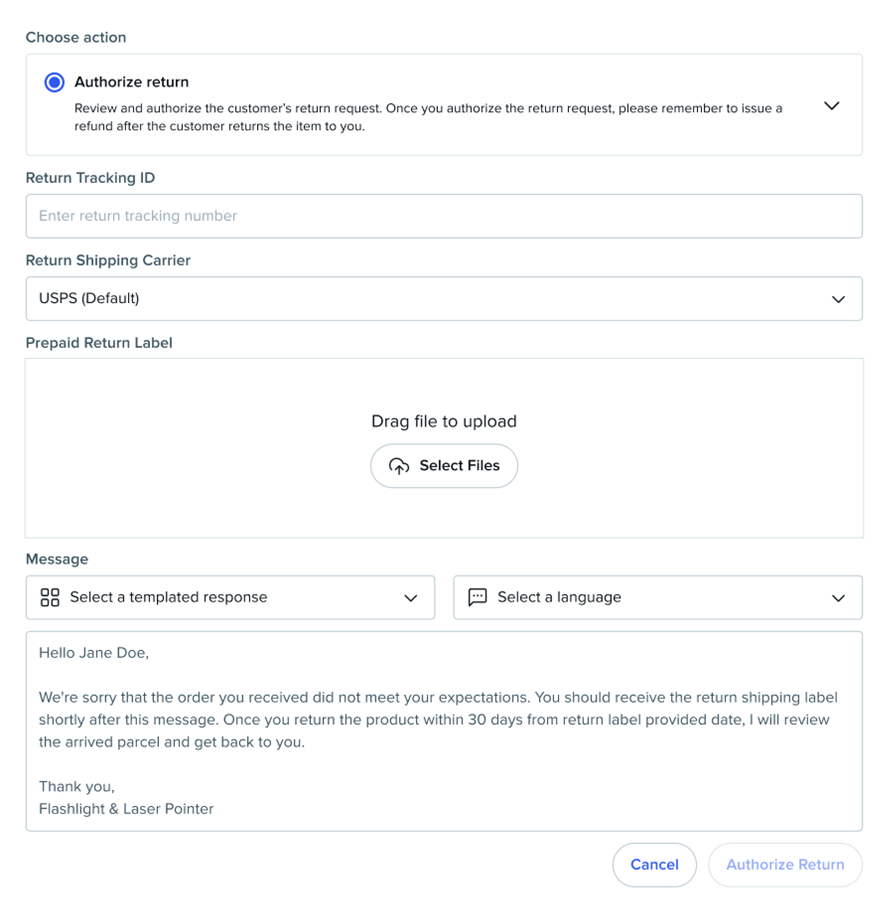Click the Flashlight & Laser Pointer signature text

[126, 808]
